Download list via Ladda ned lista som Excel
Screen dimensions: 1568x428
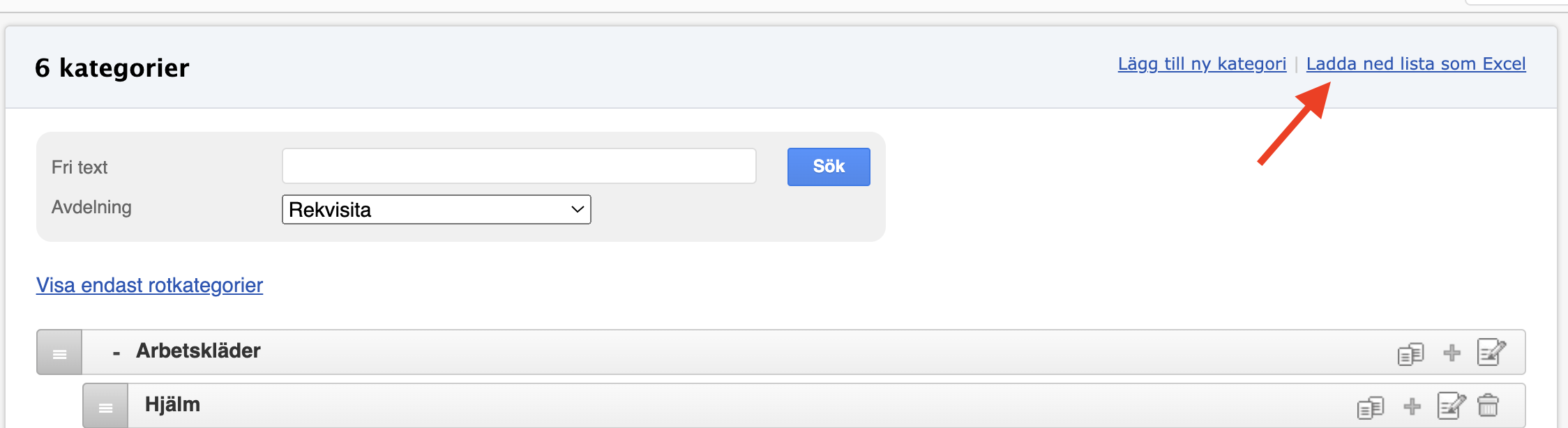coord(1416,63)
